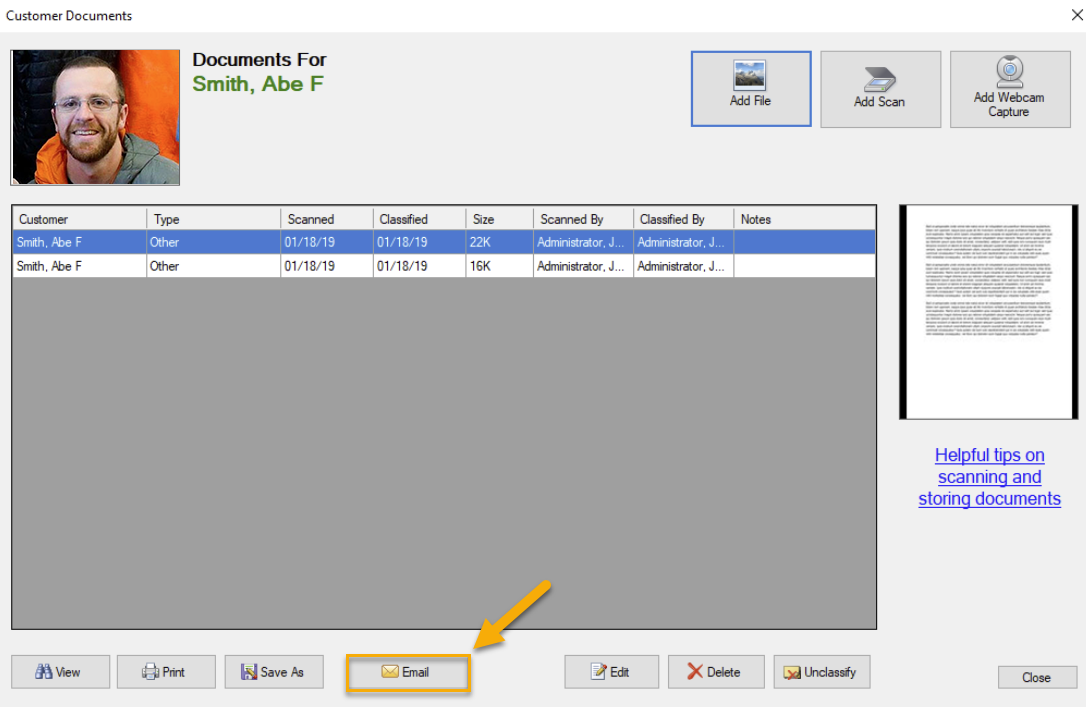Click the envelope icon on Email
The width and height of the screenshot is (1086, 707).
390,672
